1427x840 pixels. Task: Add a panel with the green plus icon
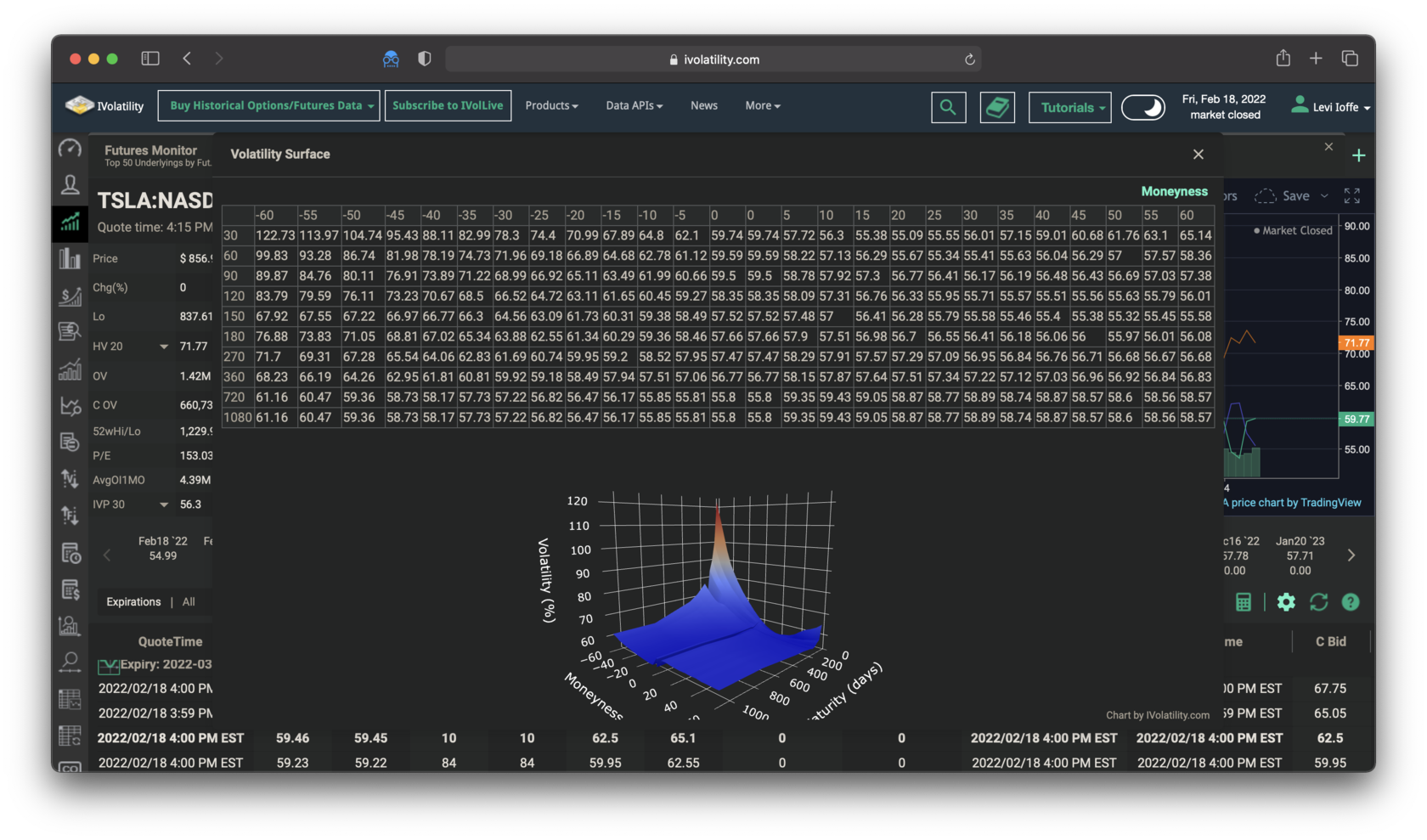[1359, 155]
